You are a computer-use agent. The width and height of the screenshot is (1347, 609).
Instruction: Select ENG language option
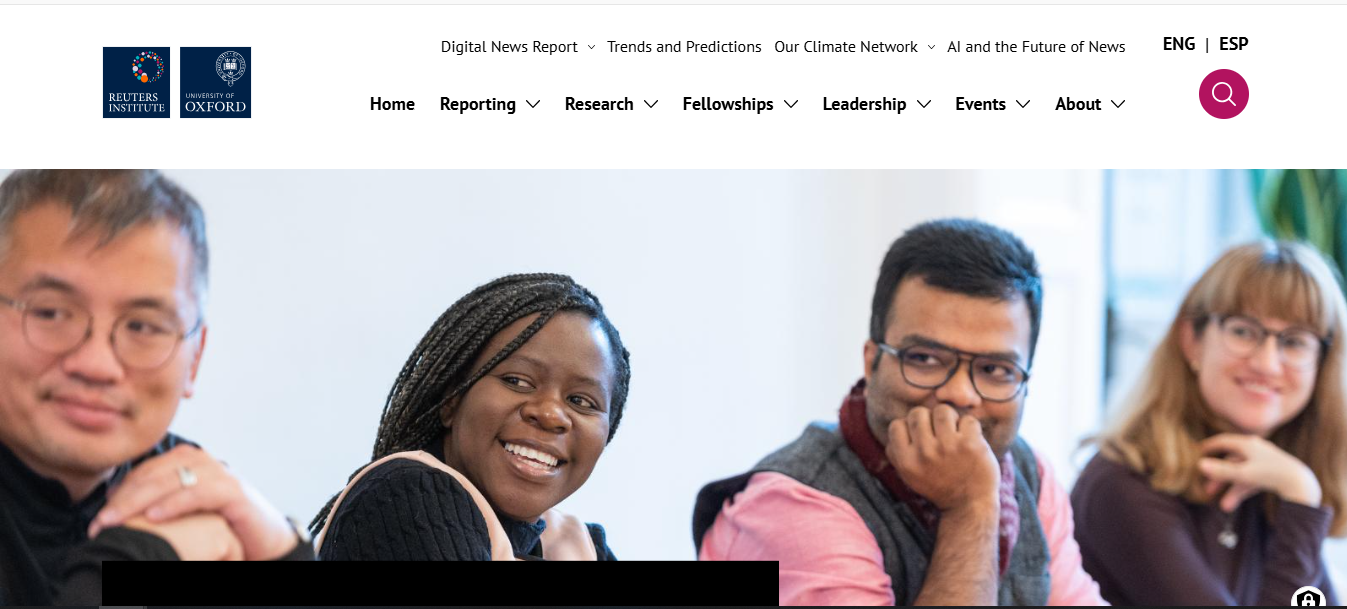pos(1179,44)
